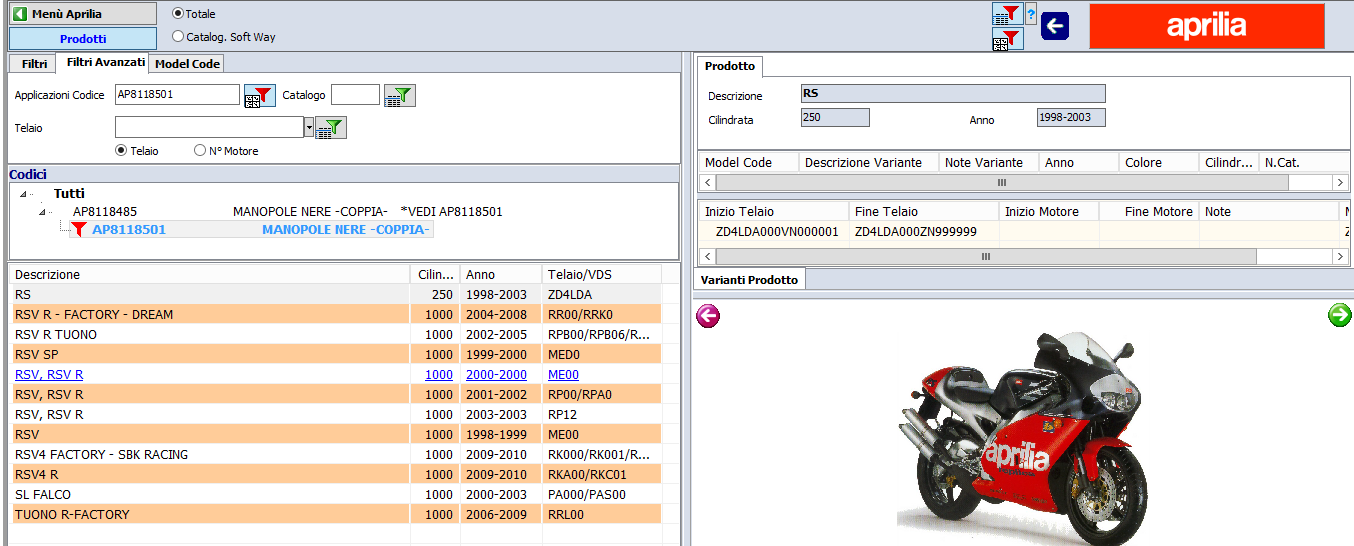Select the Telaio radio button
Screen dimensions: 1354x546
click(x=121, y=151)
